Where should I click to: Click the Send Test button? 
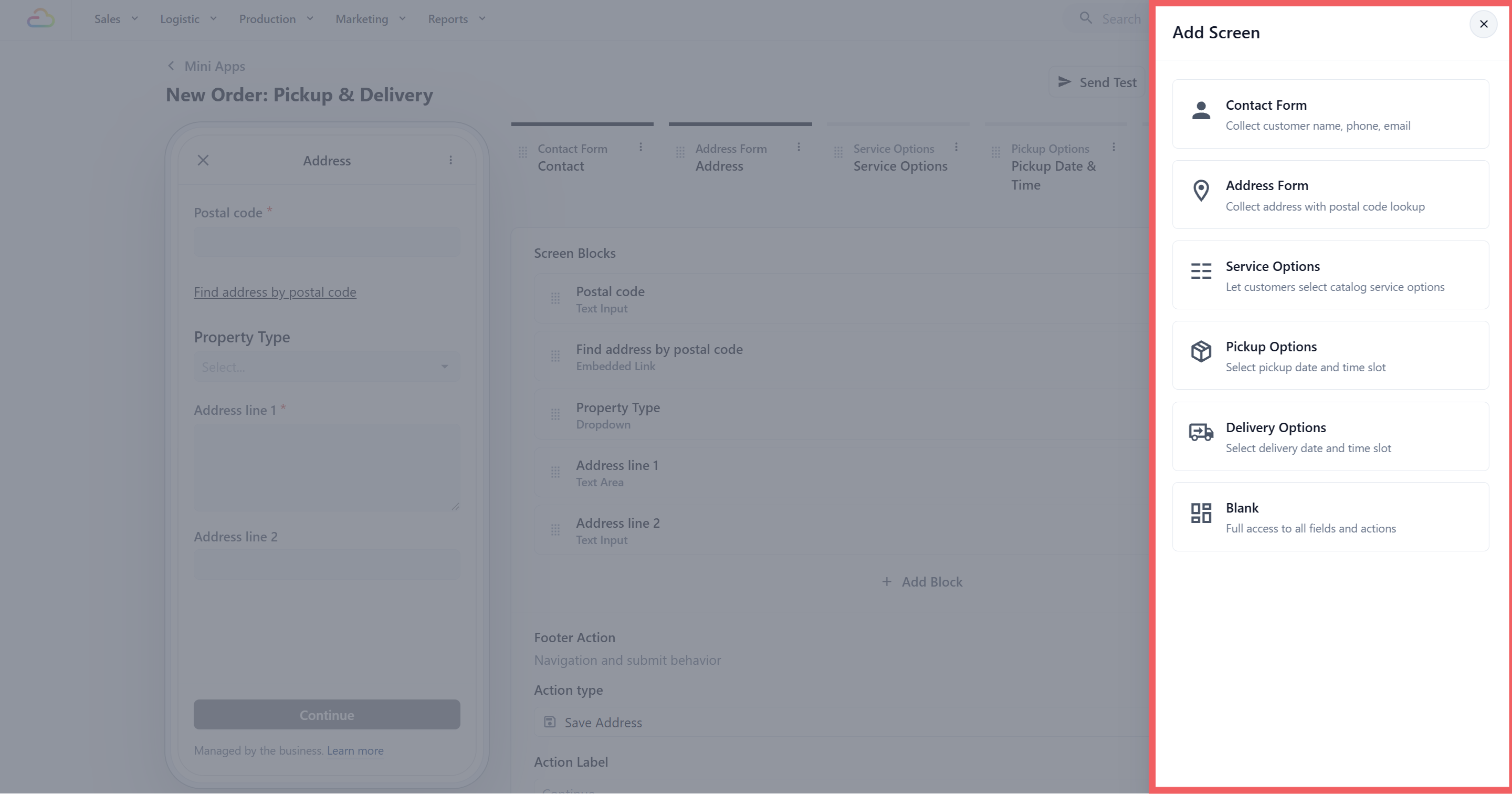point(1098,82)
